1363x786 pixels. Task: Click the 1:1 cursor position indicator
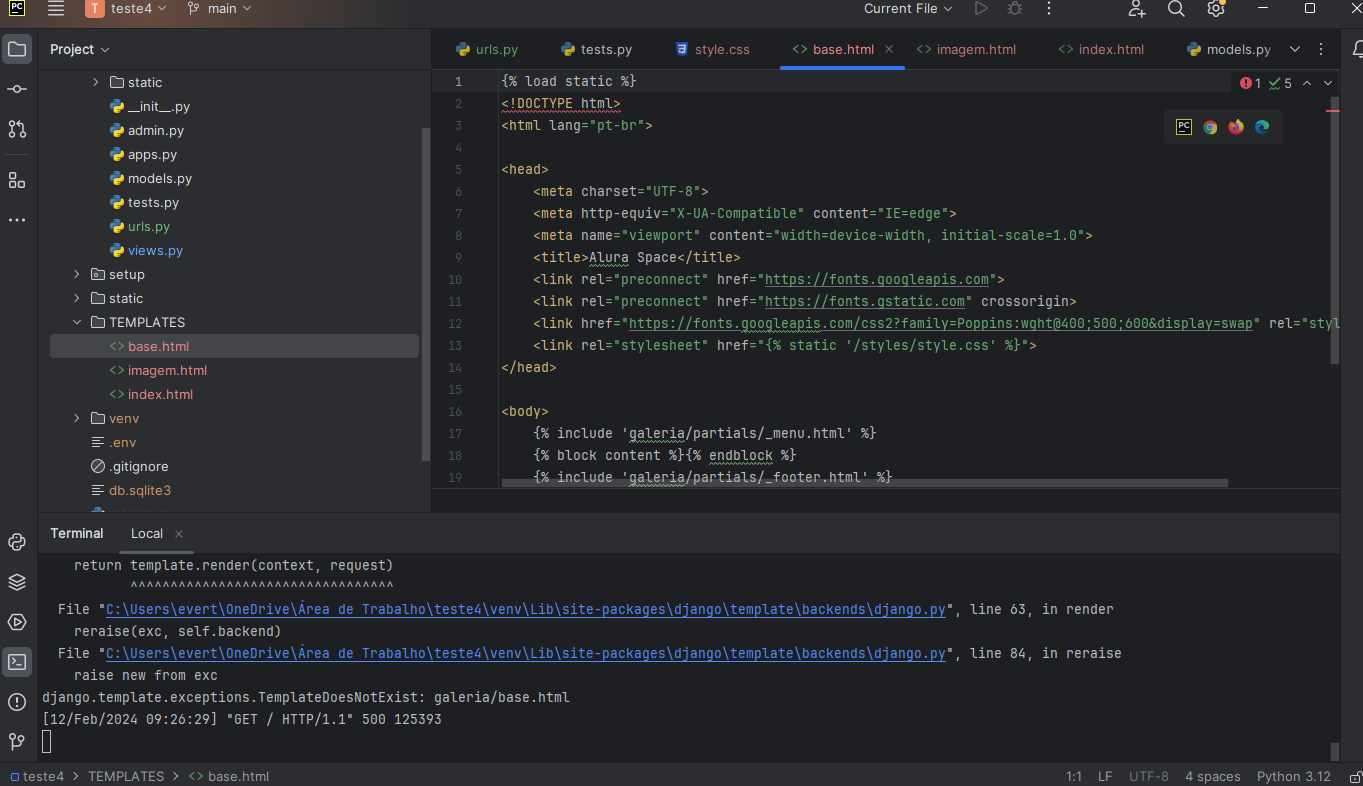1074,776
